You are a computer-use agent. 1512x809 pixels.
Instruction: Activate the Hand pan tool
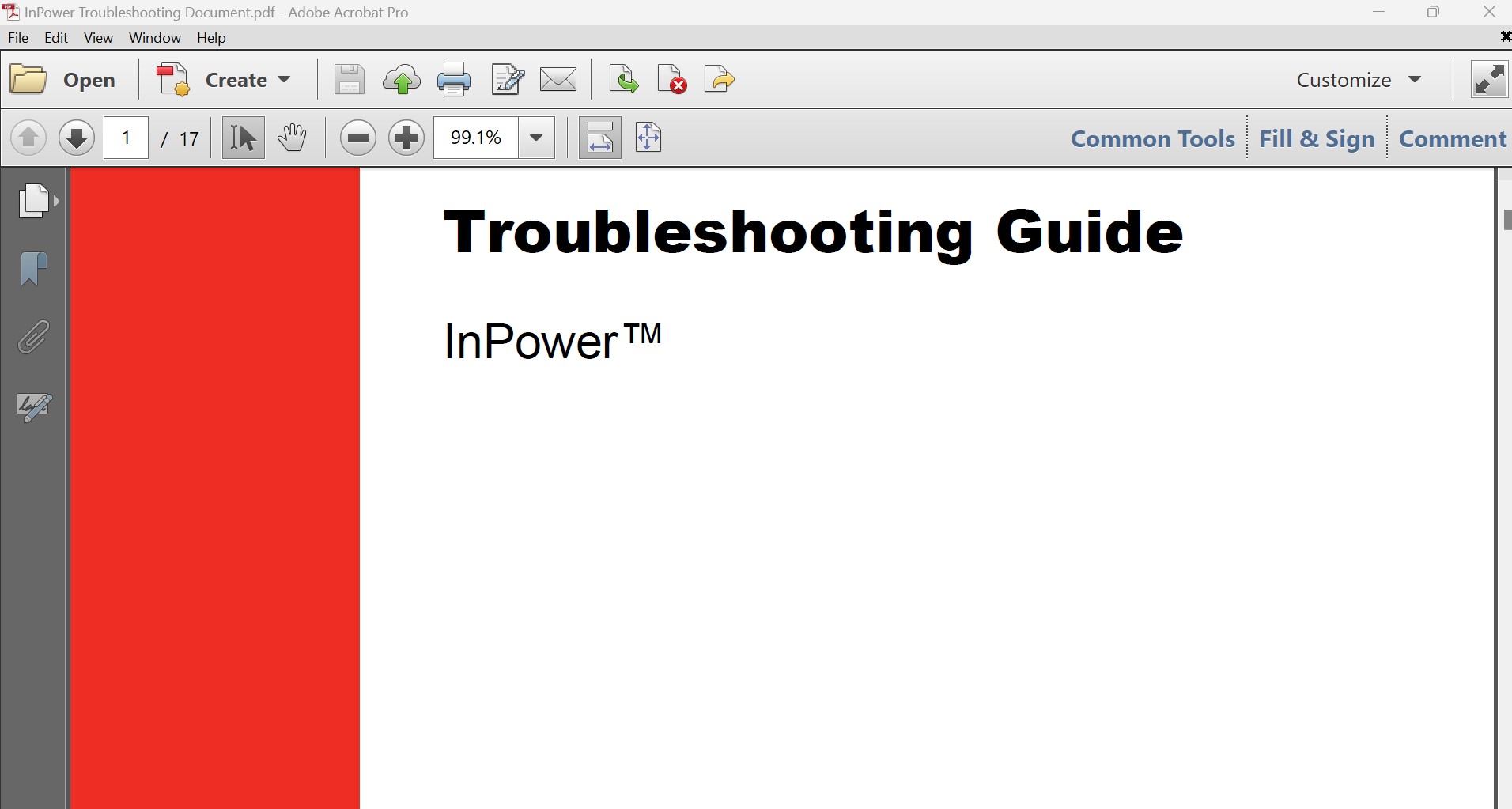293,138
